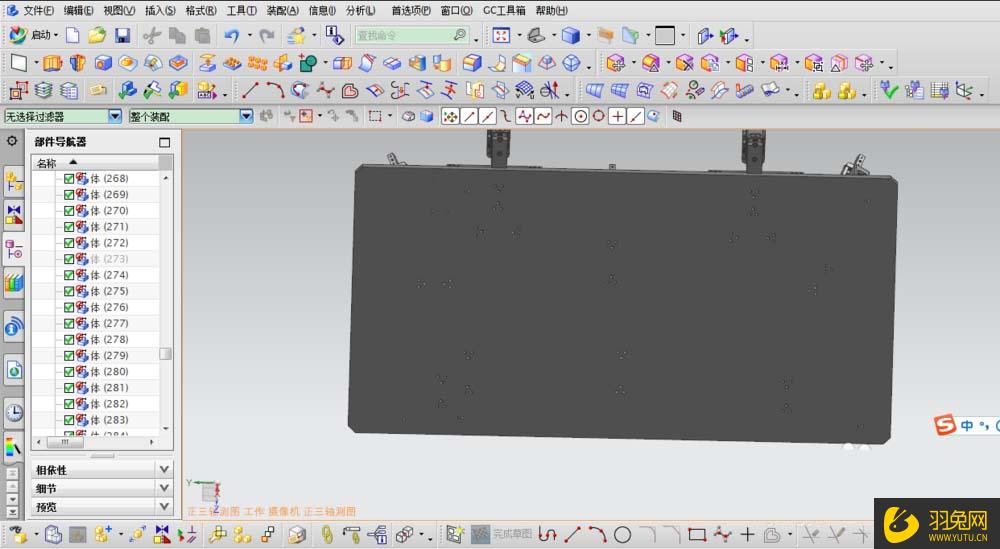This screenshot has height=549, width=1000.
Task: Open the 无选择过滤器 selection filter dropdown
Action: [x=114, y=116]
